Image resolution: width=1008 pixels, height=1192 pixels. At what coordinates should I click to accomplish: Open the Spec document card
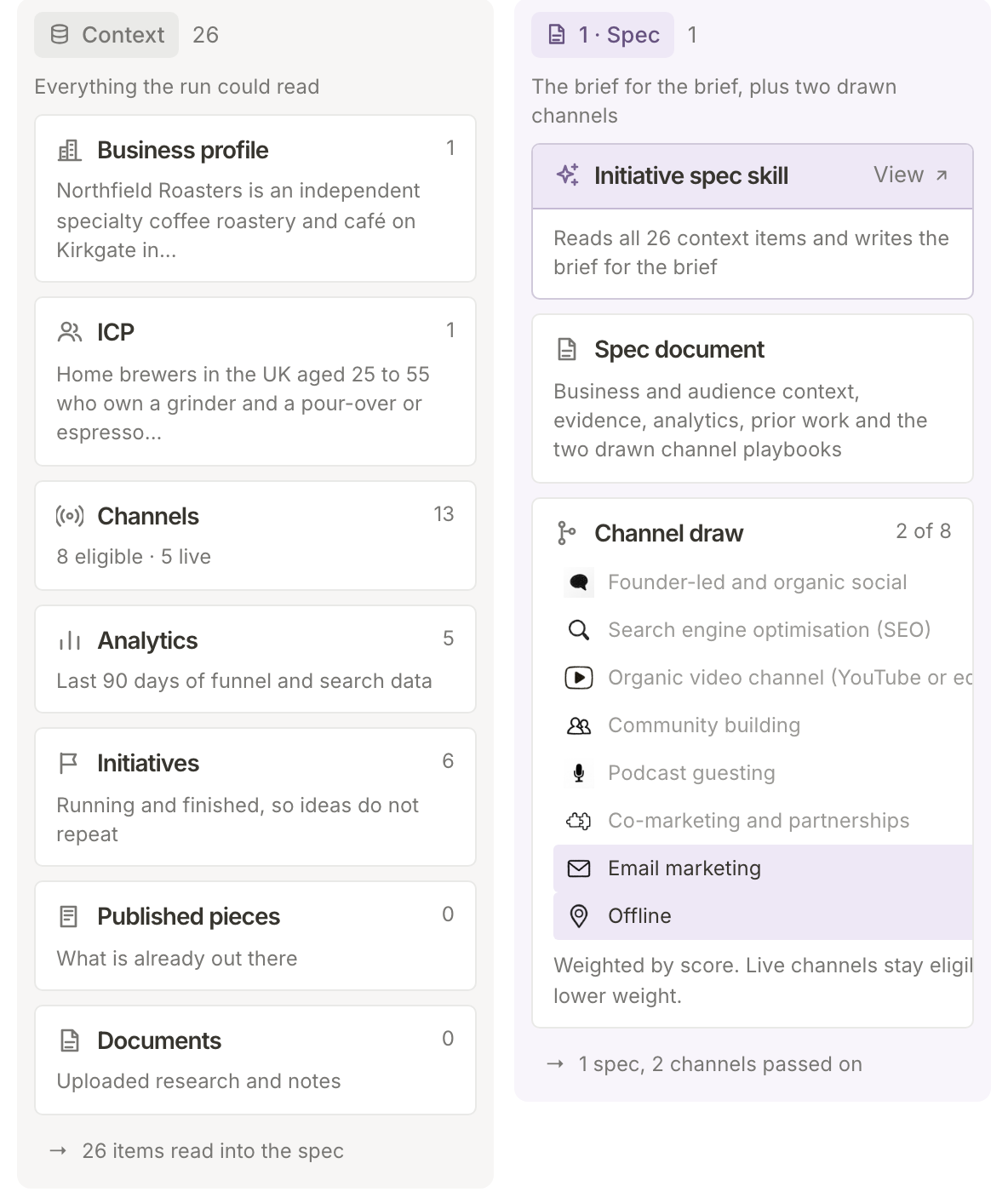(753, 398)
